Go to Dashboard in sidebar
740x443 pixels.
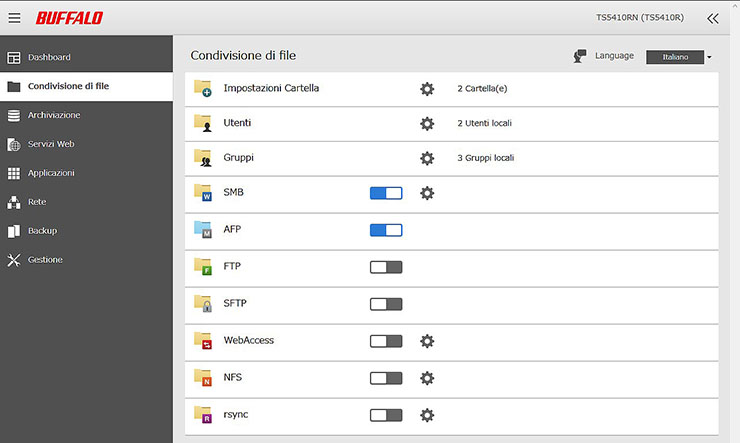pos(49,57)
